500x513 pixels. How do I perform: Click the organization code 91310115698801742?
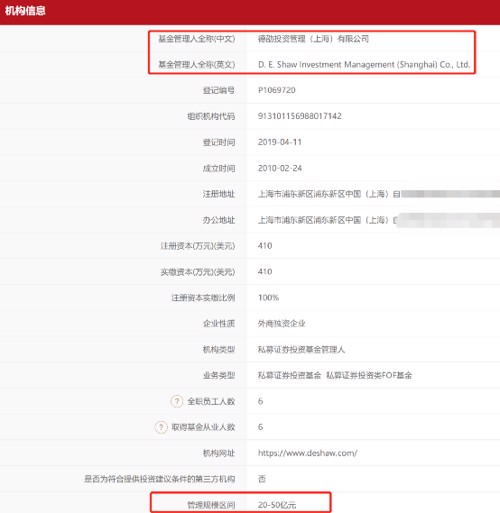coord(300,116)
